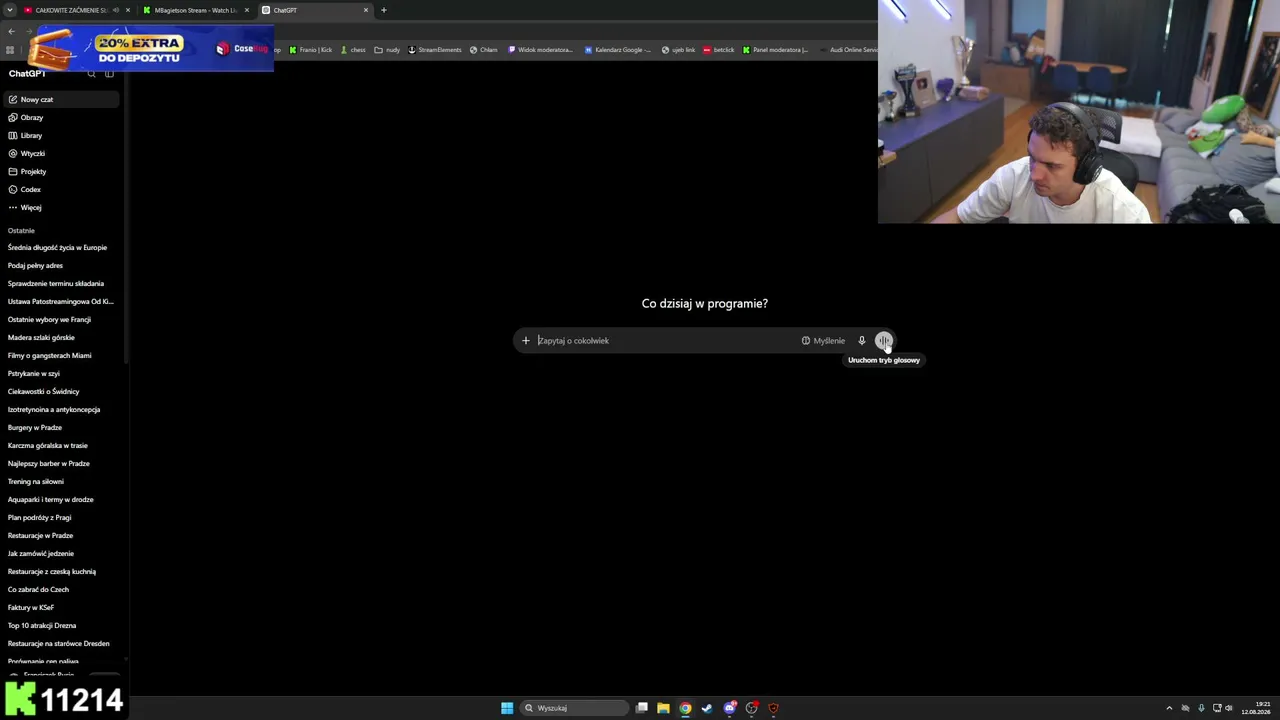Open Library in the sidebar
Image resolution: width=1280 pixels, height=720 pixels.
tap(61, 136)
